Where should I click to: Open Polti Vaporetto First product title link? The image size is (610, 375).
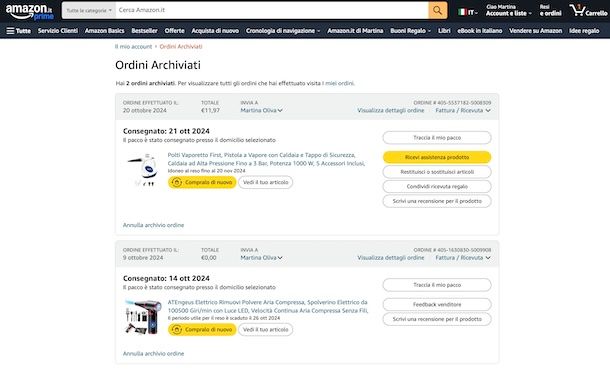[266, 159]
